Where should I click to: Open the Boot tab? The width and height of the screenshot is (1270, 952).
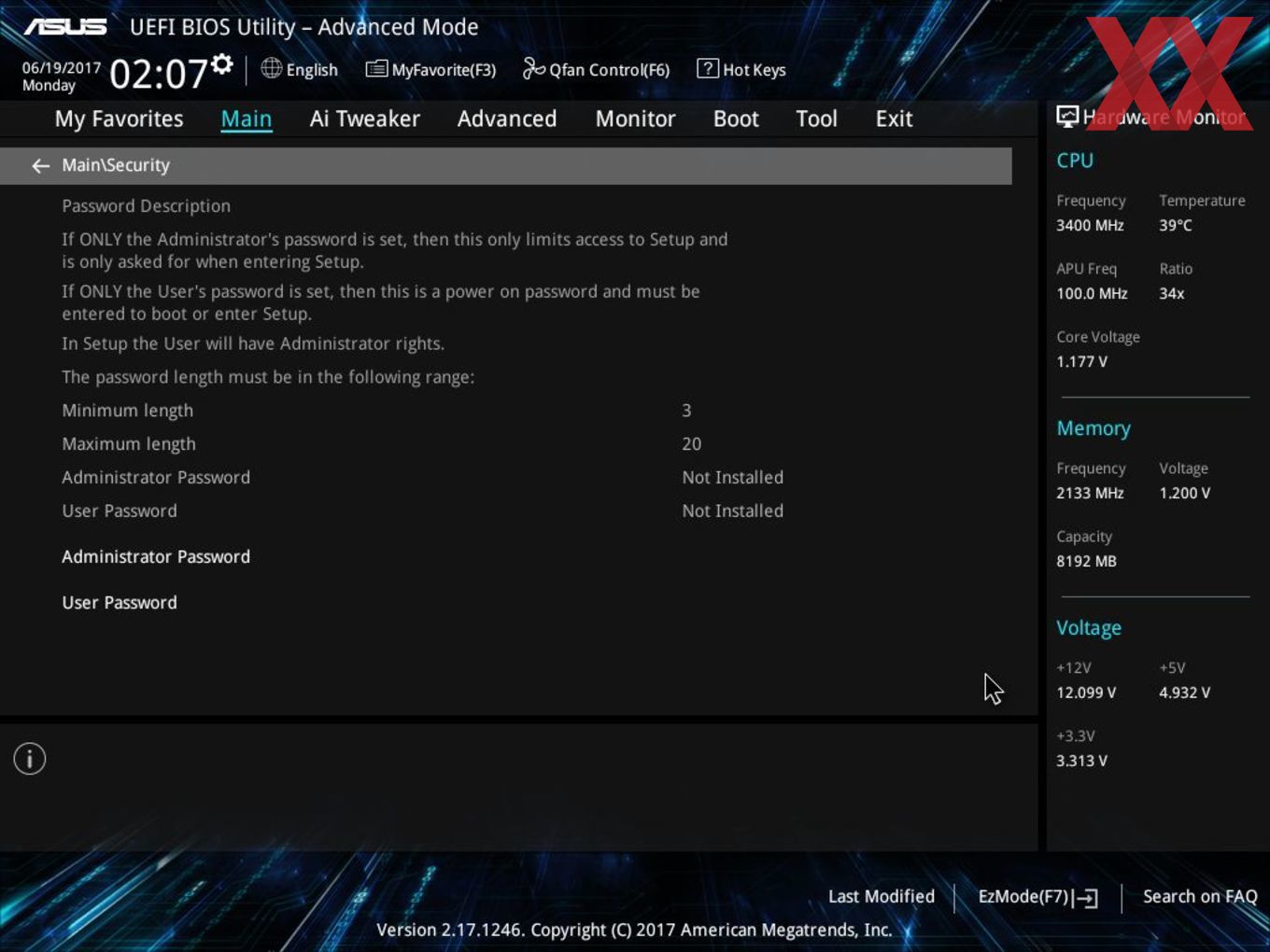(x=736, y=119)
